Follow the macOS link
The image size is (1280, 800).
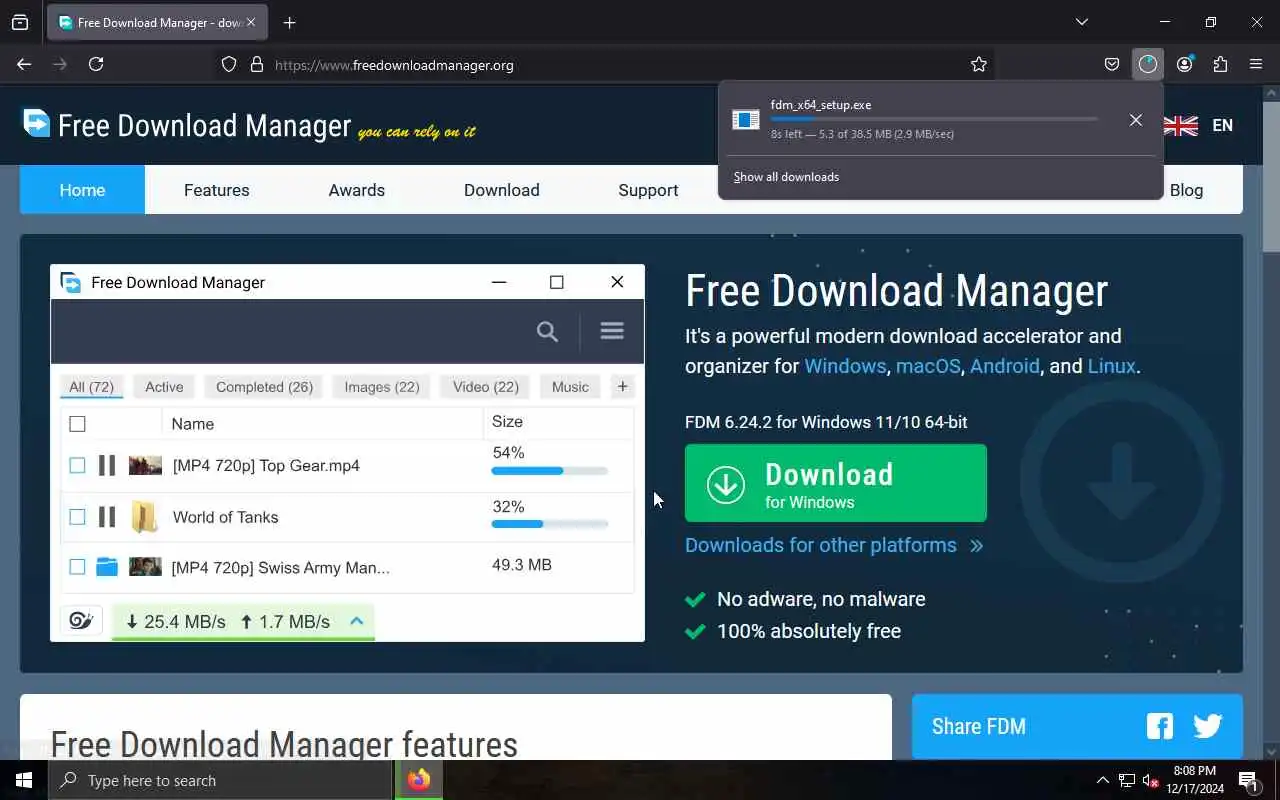click(x=928, y=366)
